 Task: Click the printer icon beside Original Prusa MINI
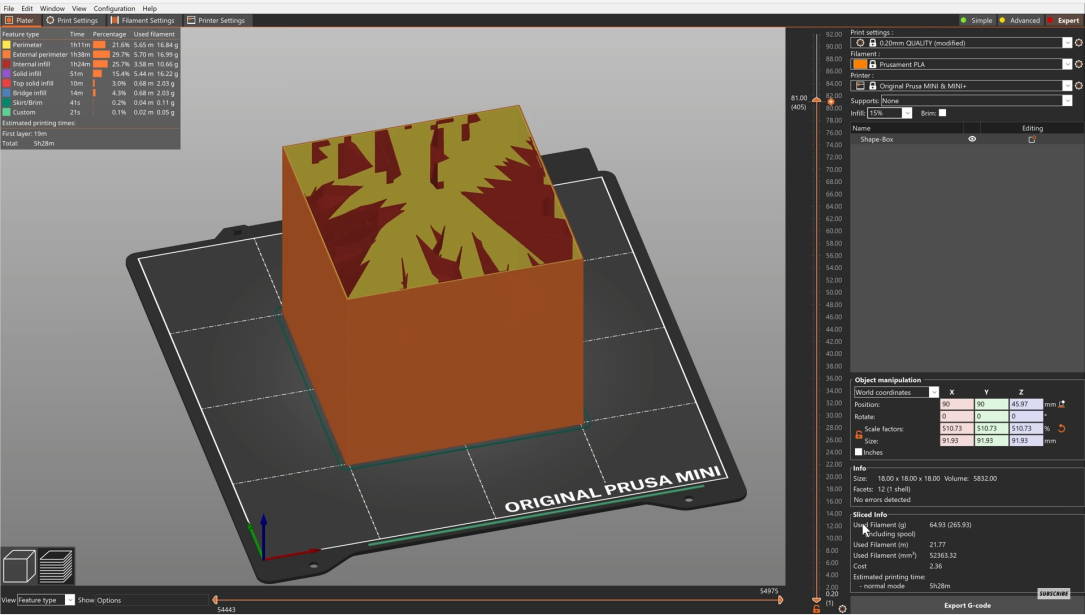[x=860, y=86]
